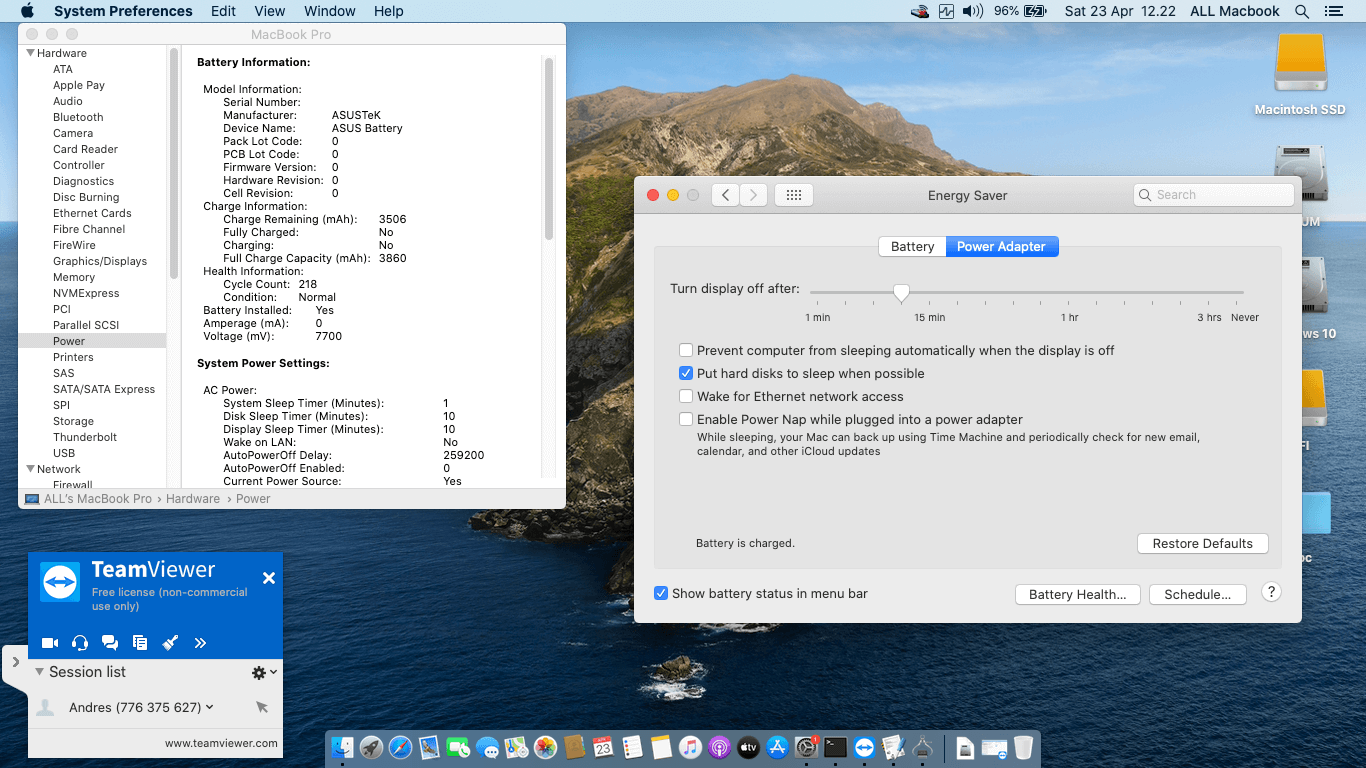Viewport: 1366px width, 768px height.
Task: Open TeamViewer icon in the Dock
Action: pos(865,747)
